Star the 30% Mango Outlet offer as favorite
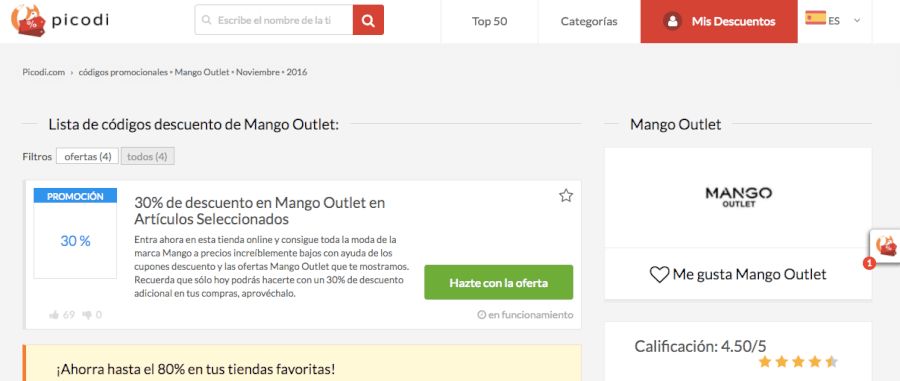The width and height of the screenshot is (900, 381). point(566,196)
